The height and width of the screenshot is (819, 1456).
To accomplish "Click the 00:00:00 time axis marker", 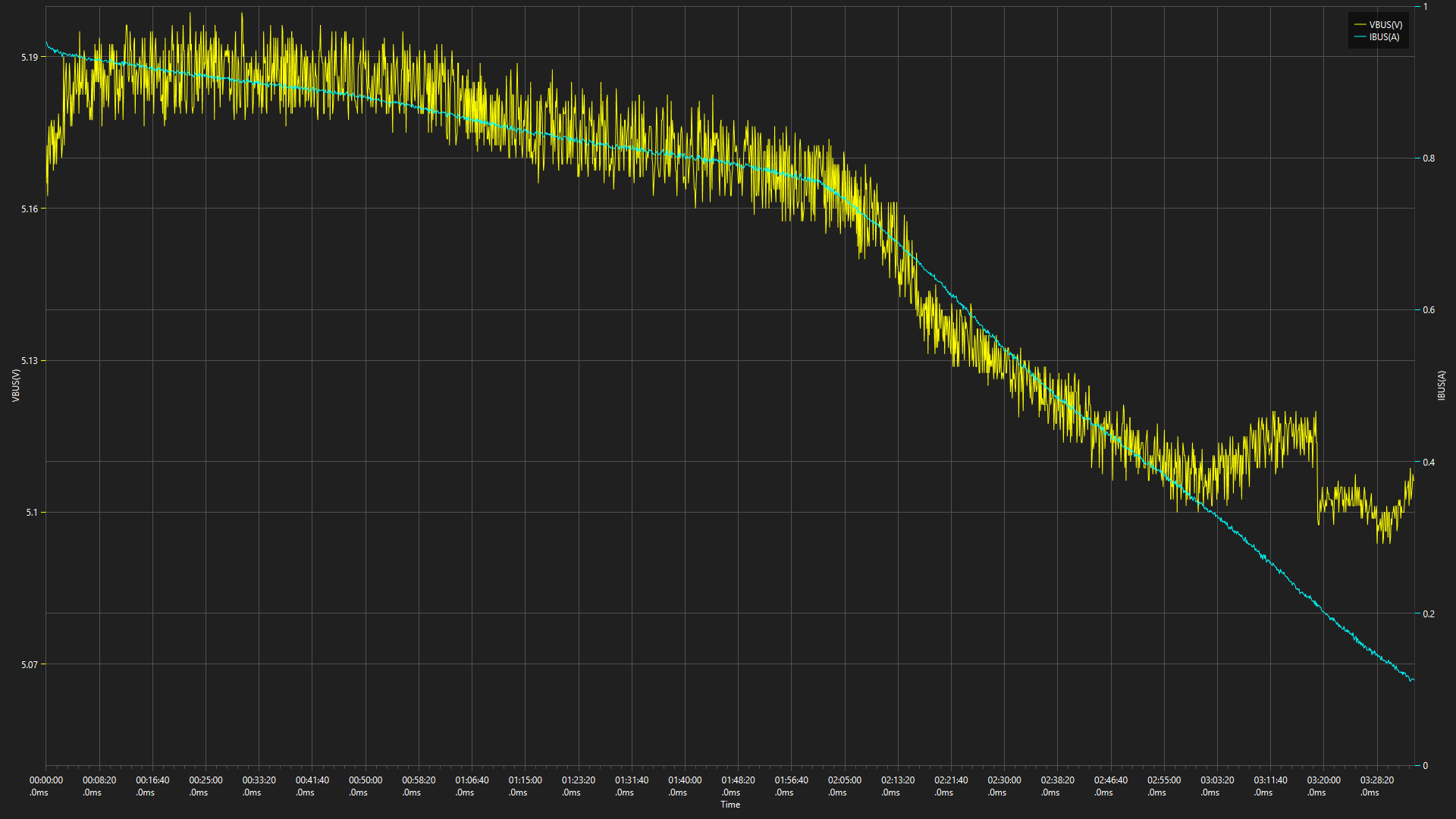I will coord(46,786).
